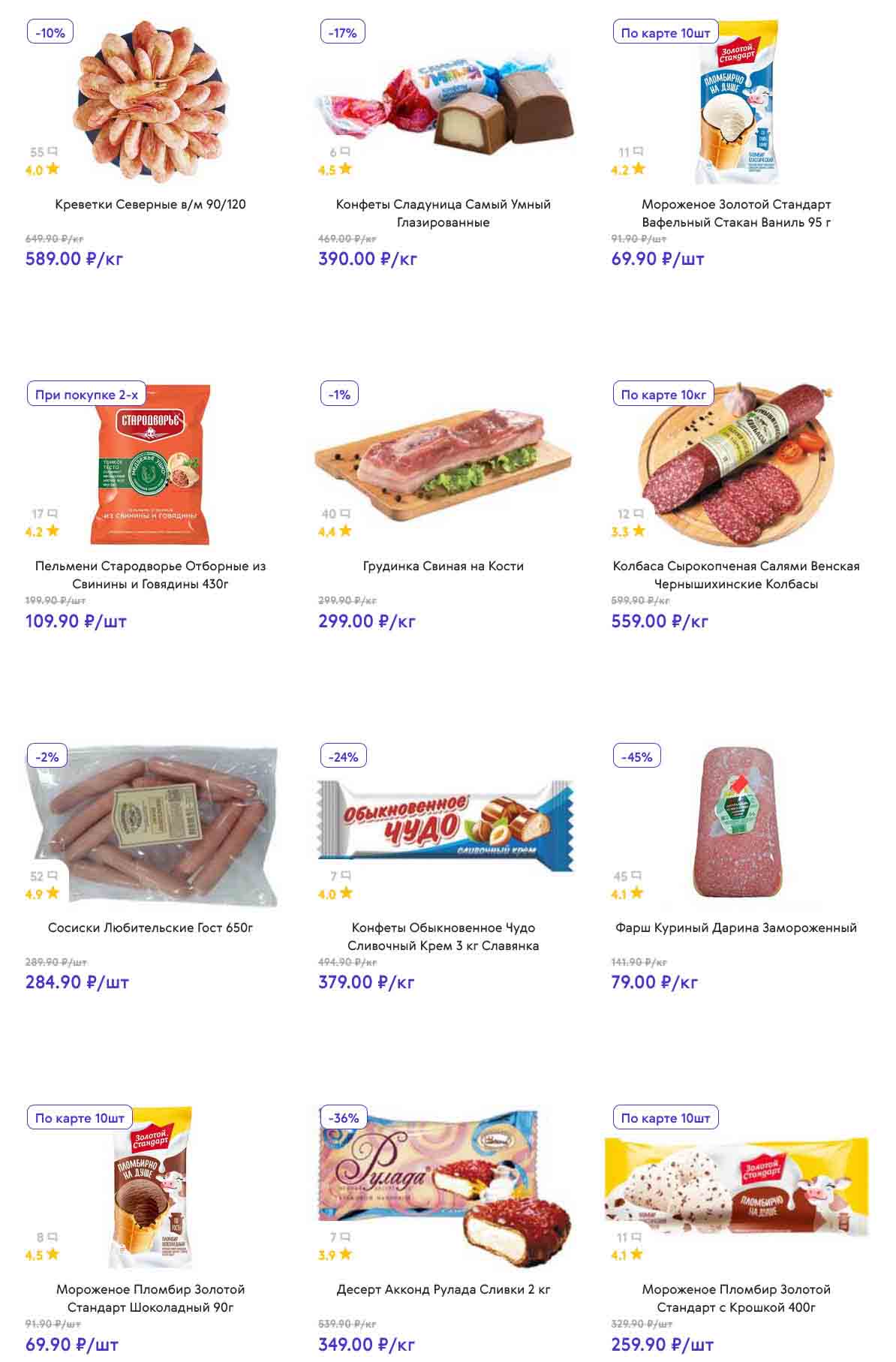Click the -24% discount badge
The width and height of the screenshot is (896, 1362).
[343, 757]
